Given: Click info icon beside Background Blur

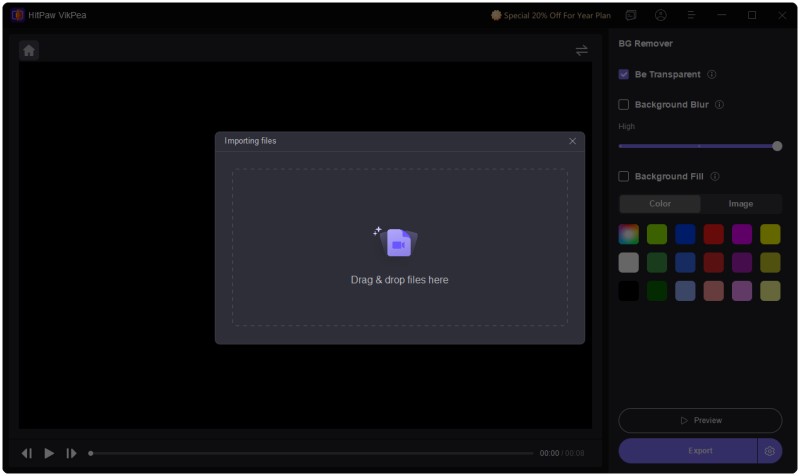Looking at the screenshot, I should click(719, 105).
